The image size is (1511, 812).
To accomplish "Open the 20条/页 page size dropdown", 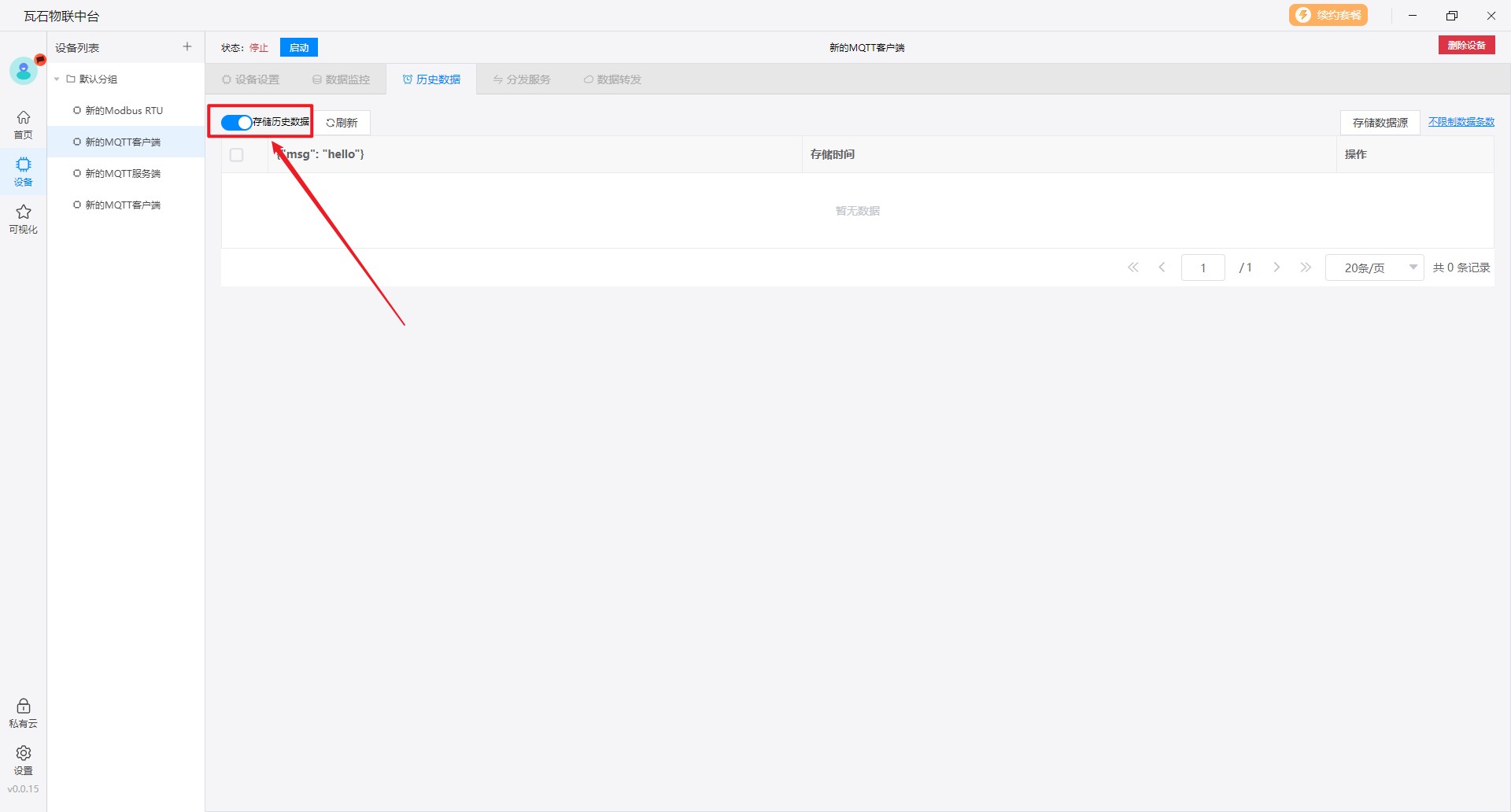I will click(1374, 268).
